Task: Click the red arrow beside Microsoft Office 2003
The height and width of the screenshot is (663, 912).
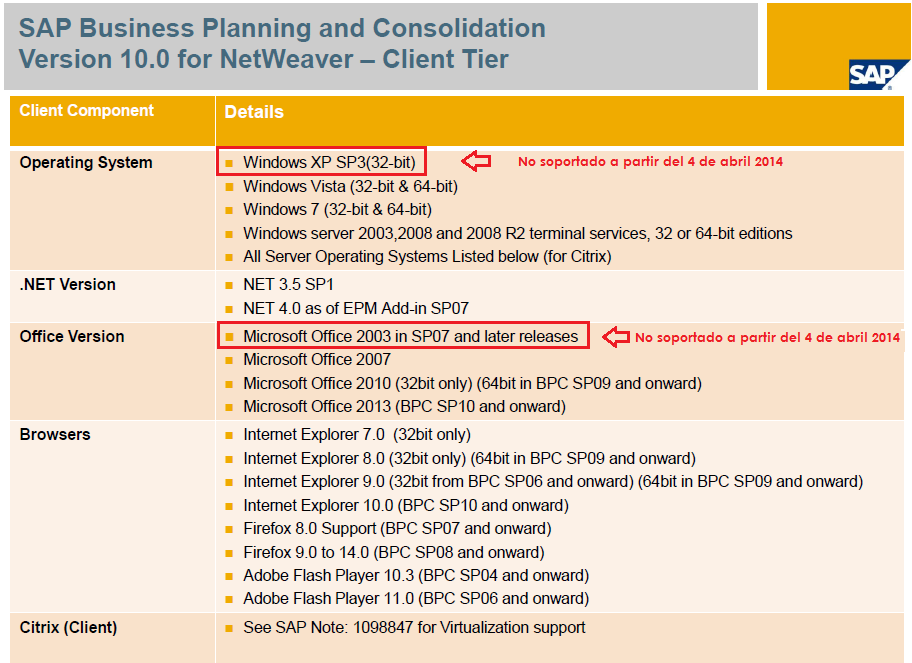Action: (615, 337)
